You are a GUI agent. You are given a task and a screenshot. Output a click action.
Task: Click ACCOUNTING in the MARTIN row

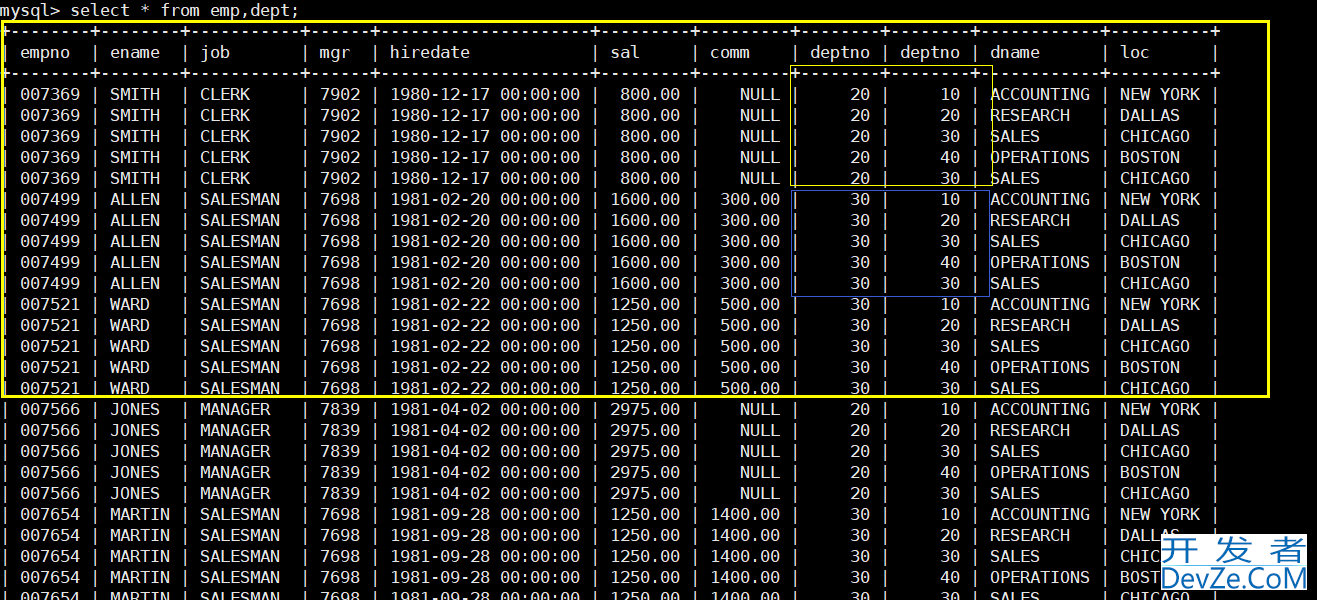(1040, 514)
